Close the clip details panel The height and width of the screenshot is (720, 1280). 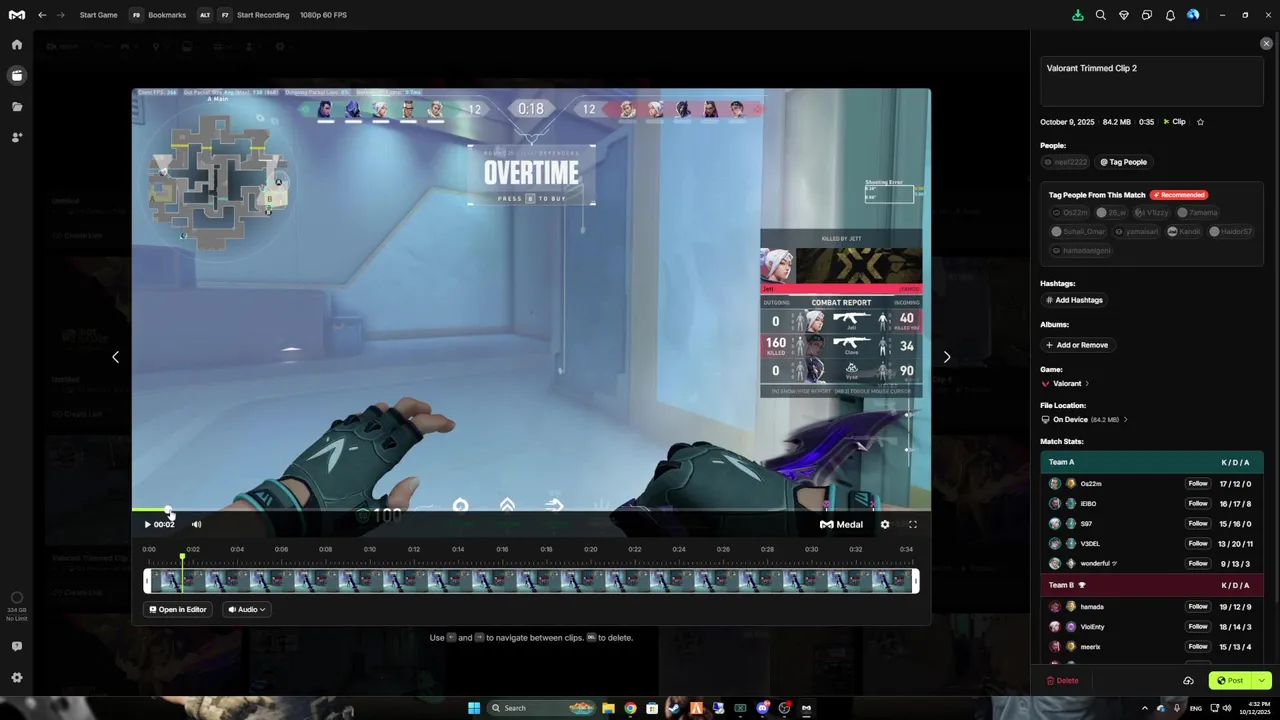point(1266,43)
